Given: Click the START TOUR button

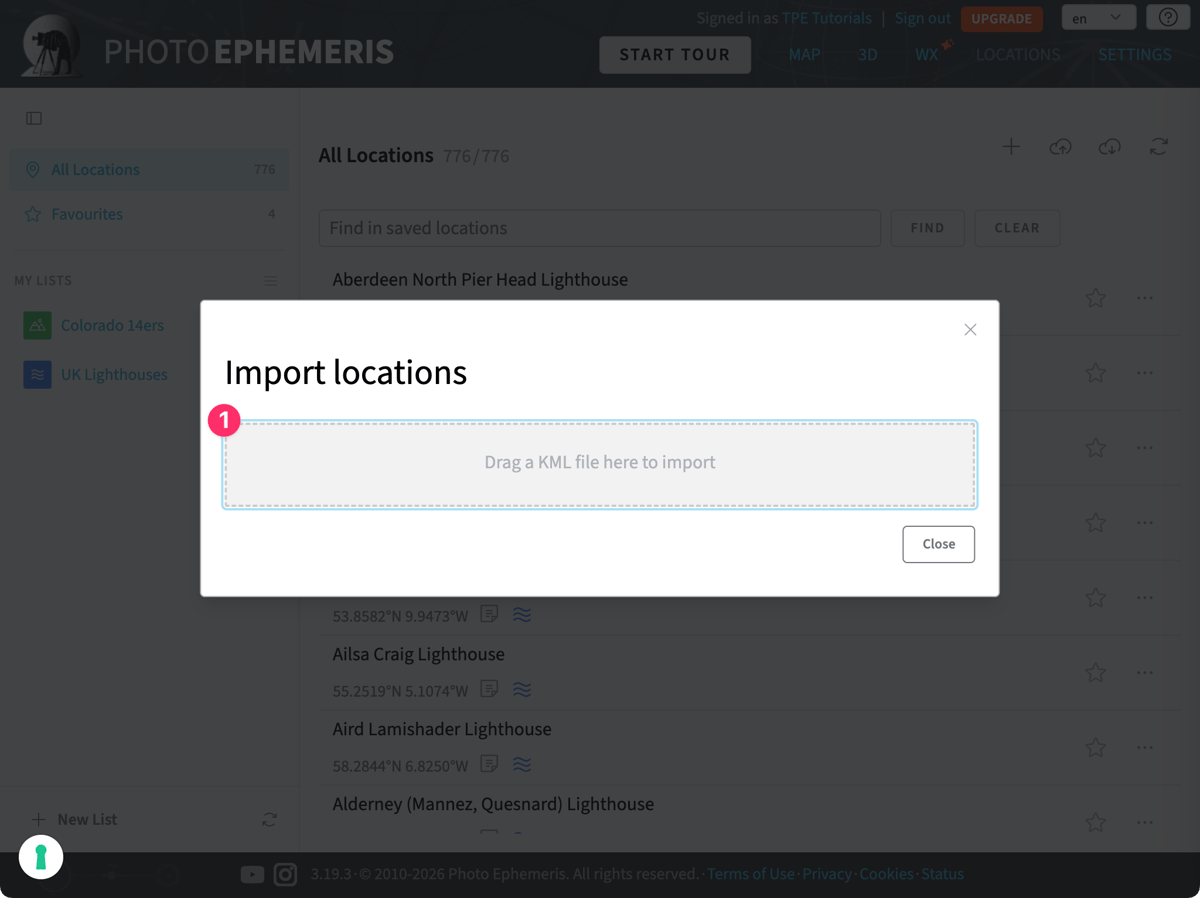Looking at the screenshot, I should click(x=675, y=55).
